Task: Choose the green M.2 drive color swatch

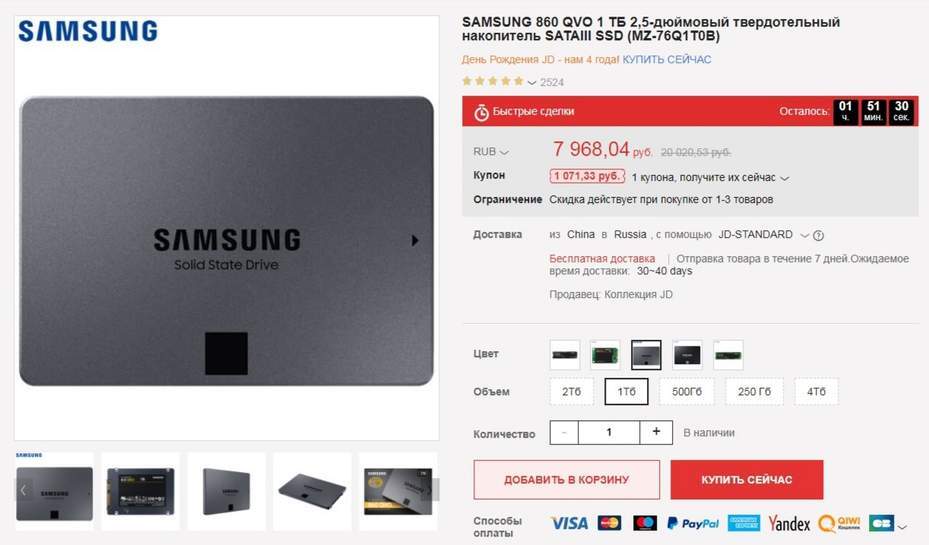Action: 728,355
